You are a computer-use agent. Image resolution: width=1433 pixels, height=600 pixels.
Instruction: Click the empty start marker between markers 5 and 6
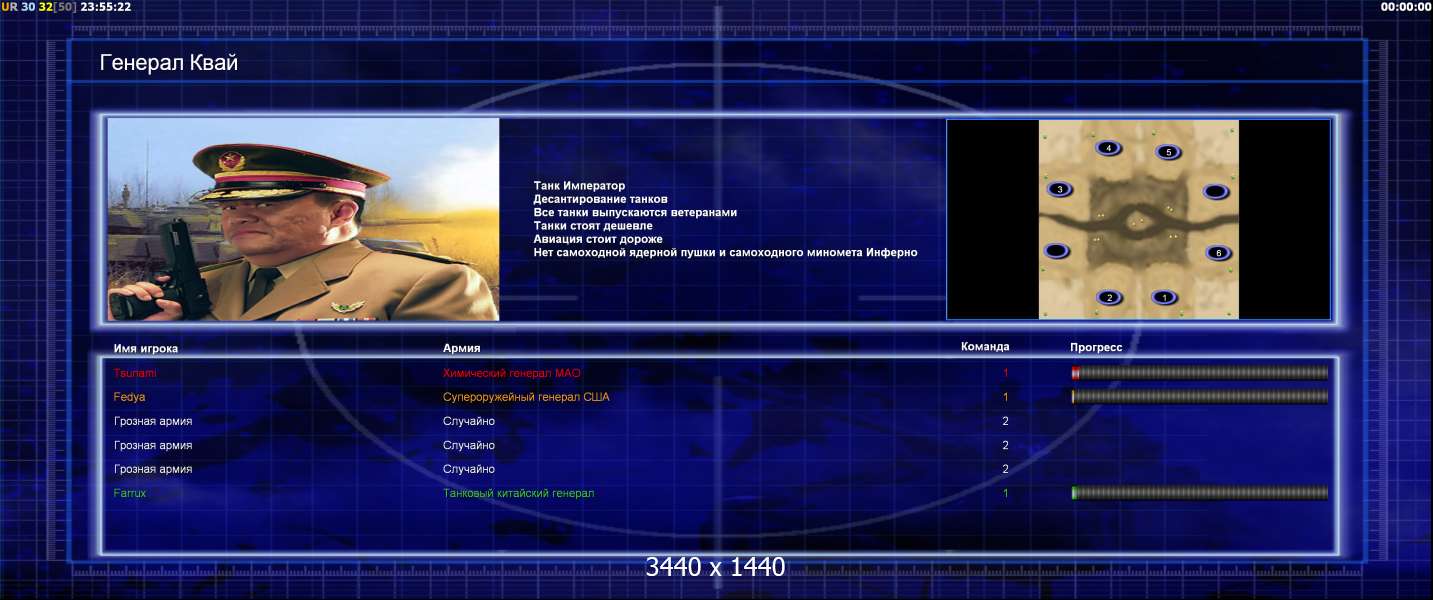tap(1215, 191)
